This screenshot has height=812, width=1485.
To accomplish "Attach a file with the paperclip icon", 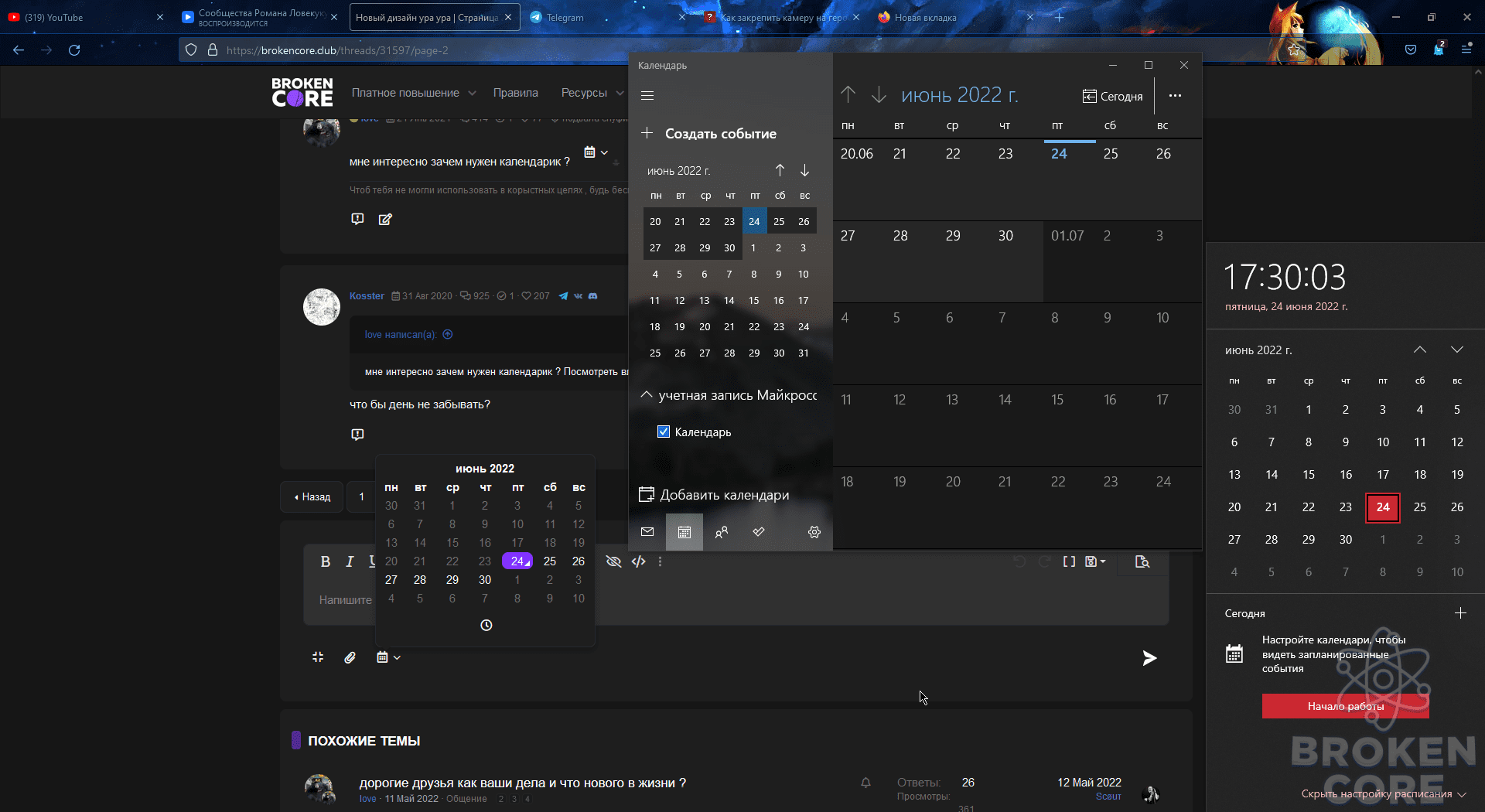I will (350, 657).
